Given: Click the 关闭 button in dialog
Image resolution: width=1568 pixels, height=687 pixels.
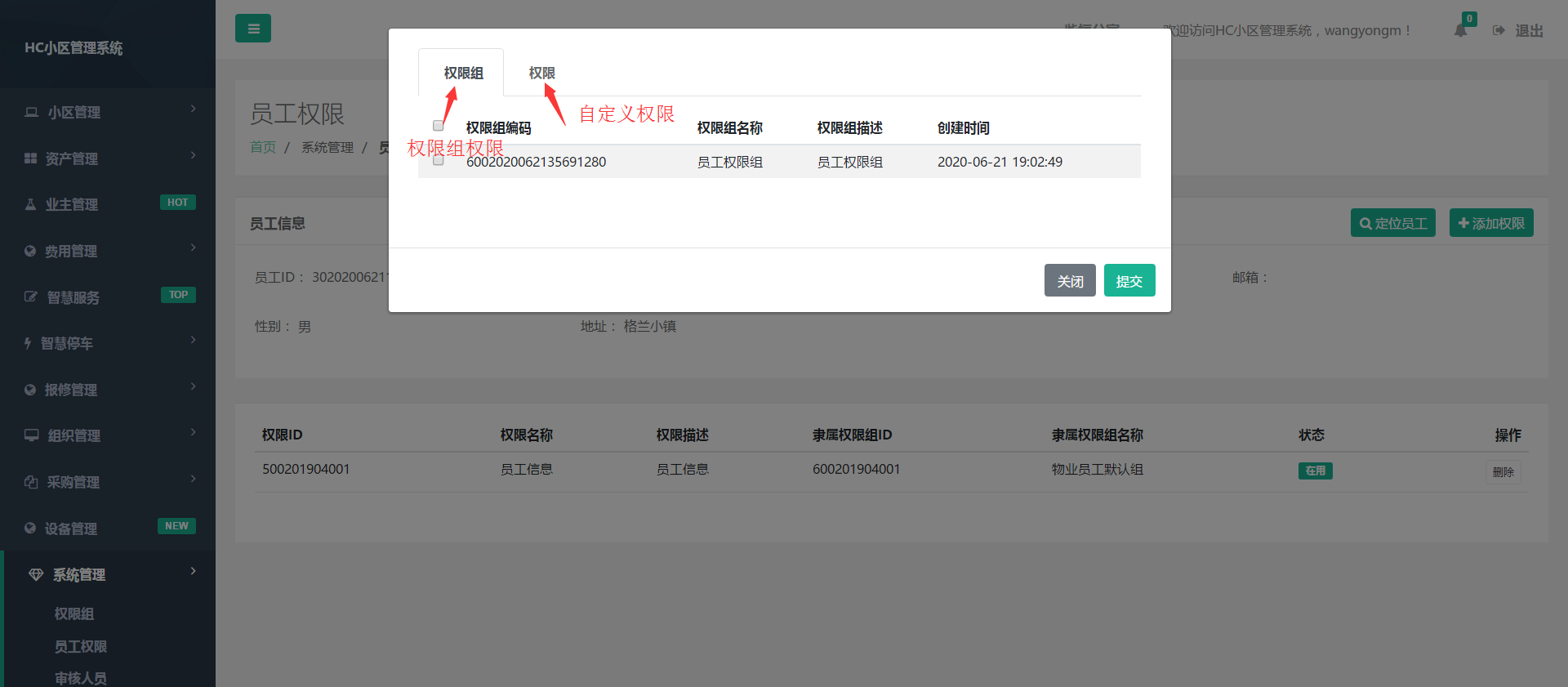Looking at the screenshot, I should 1070,280.
